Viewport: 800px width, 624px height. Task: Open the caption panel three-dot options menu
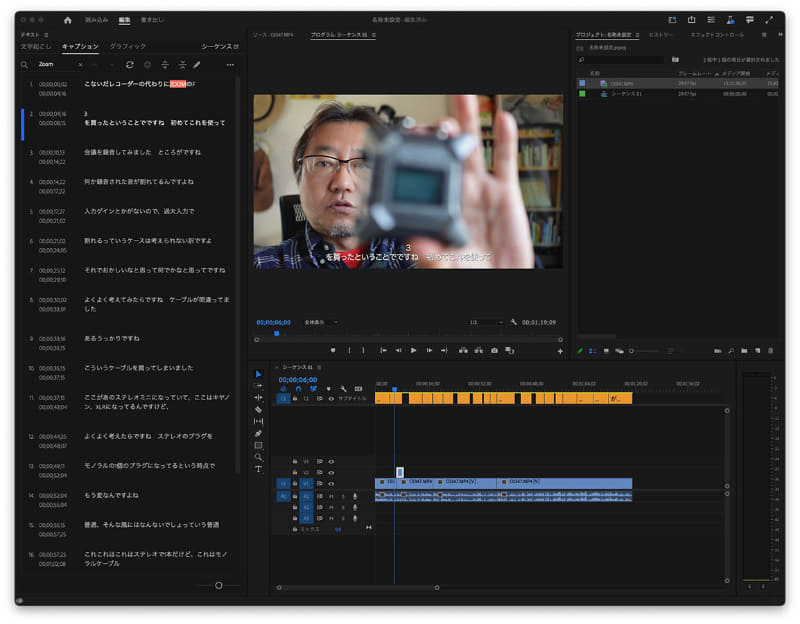(230, 65)
